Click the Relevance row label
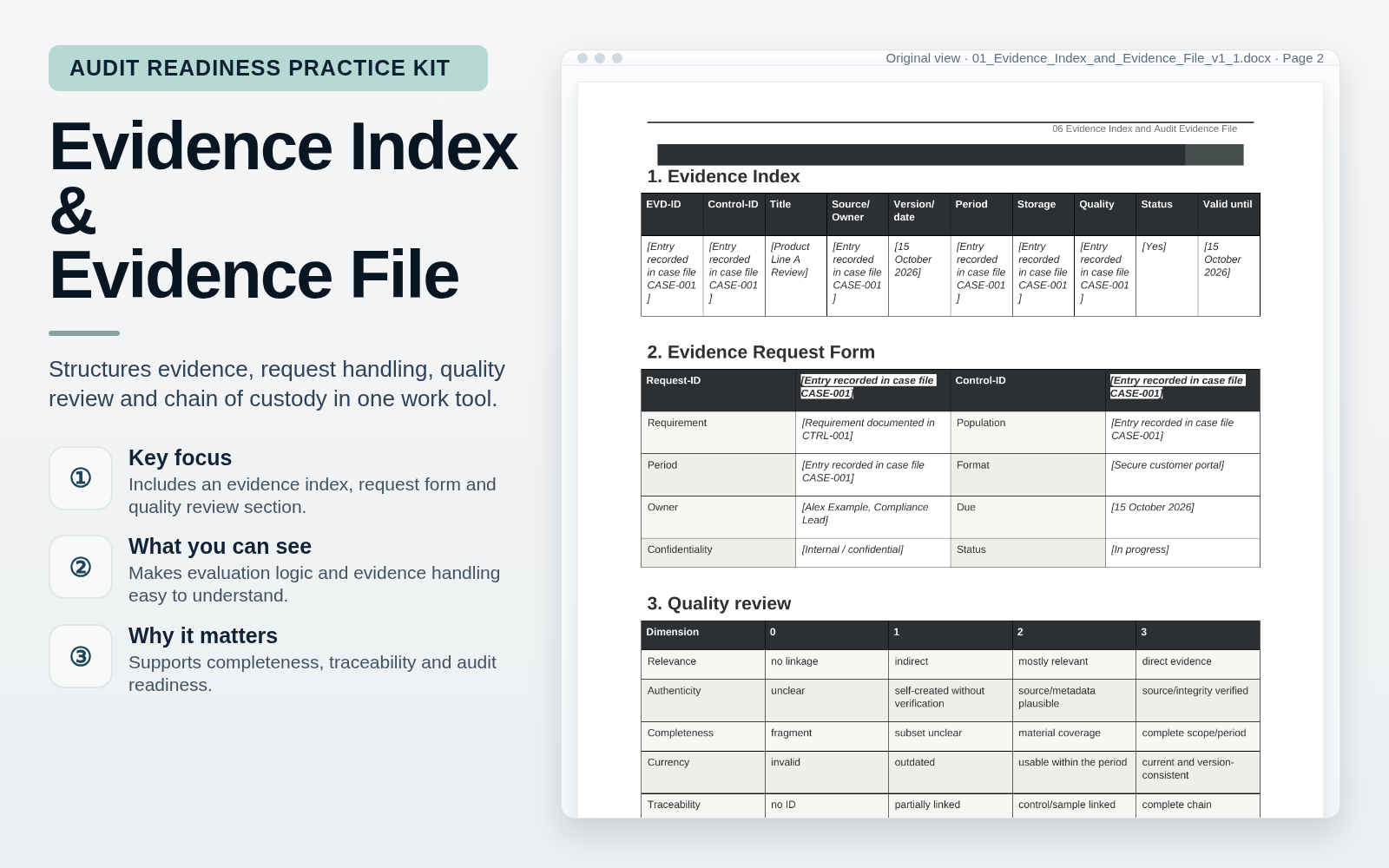 point(703,664)
